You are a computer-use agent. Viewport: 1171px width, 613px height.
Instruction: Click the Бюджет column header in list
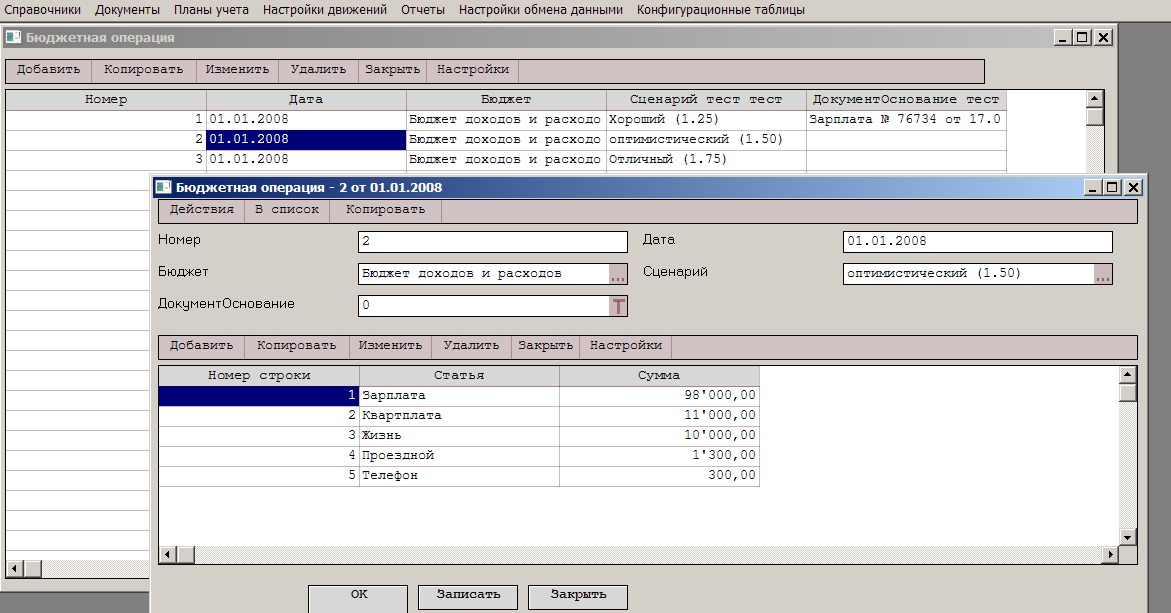click(x=506, y=100)
